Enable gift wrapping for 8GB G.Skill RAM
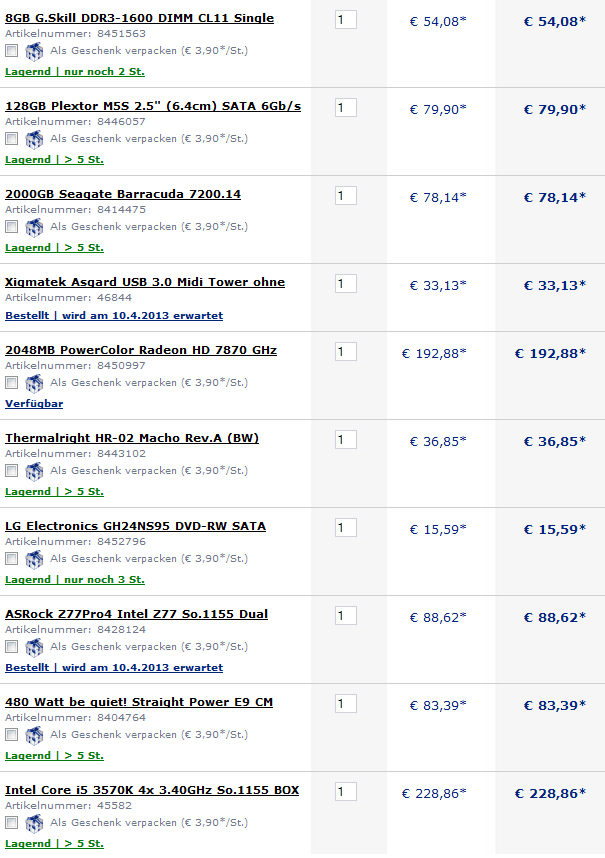Screen dimensions: 605x858 pyautogui.click(x=11, y=51)
